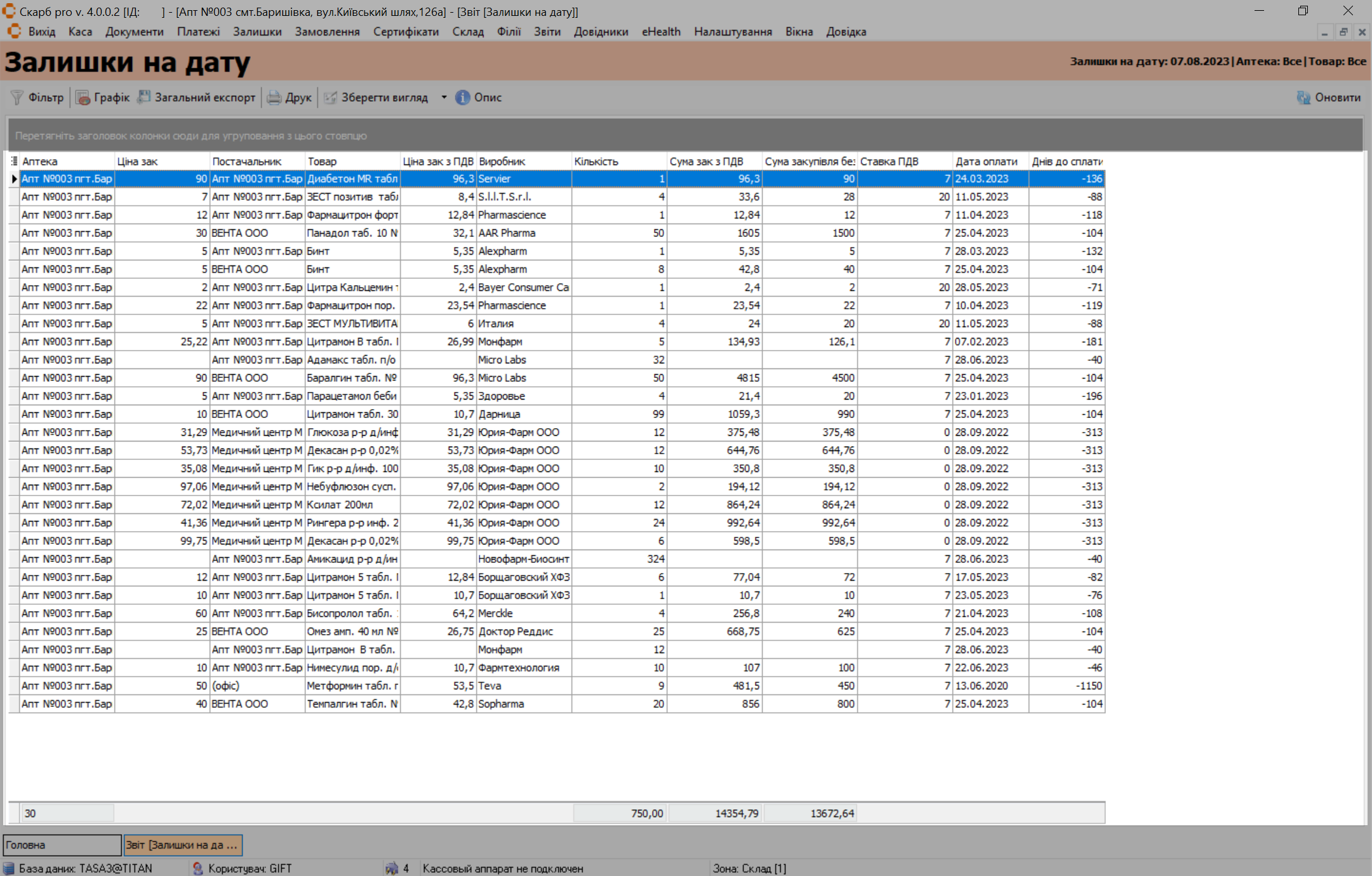
Task: Click the Фільтр funnel icon
Action: [17, 97]
